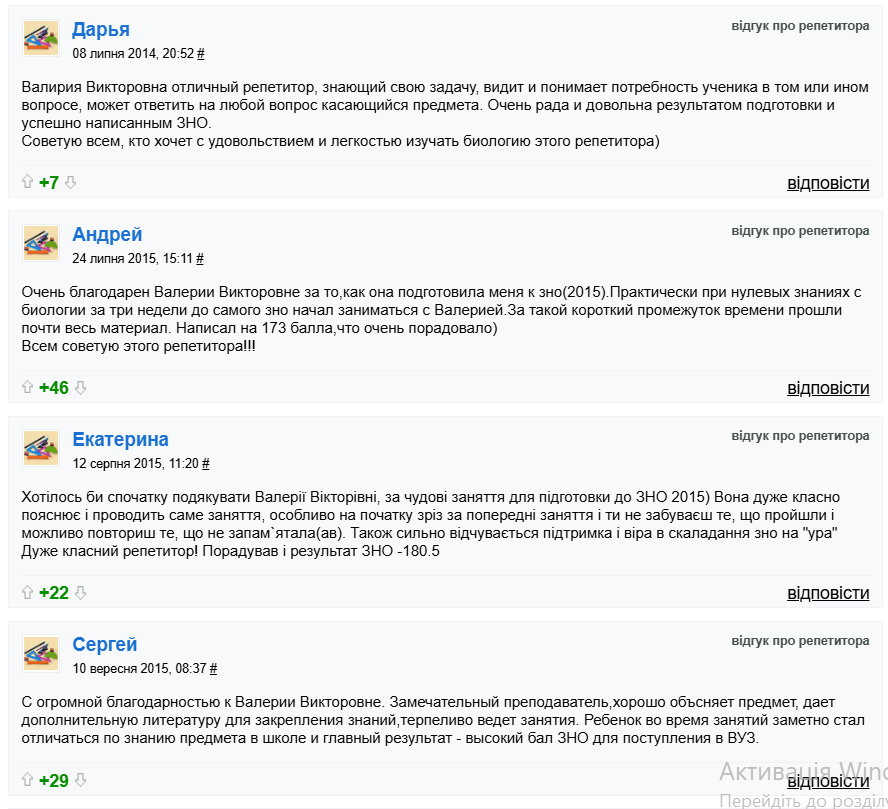Image resolution: width=888 pixels, height=809 pixels.
Task: Open permalink # of 12 серпня 2015 review
Action: [206, 464]
